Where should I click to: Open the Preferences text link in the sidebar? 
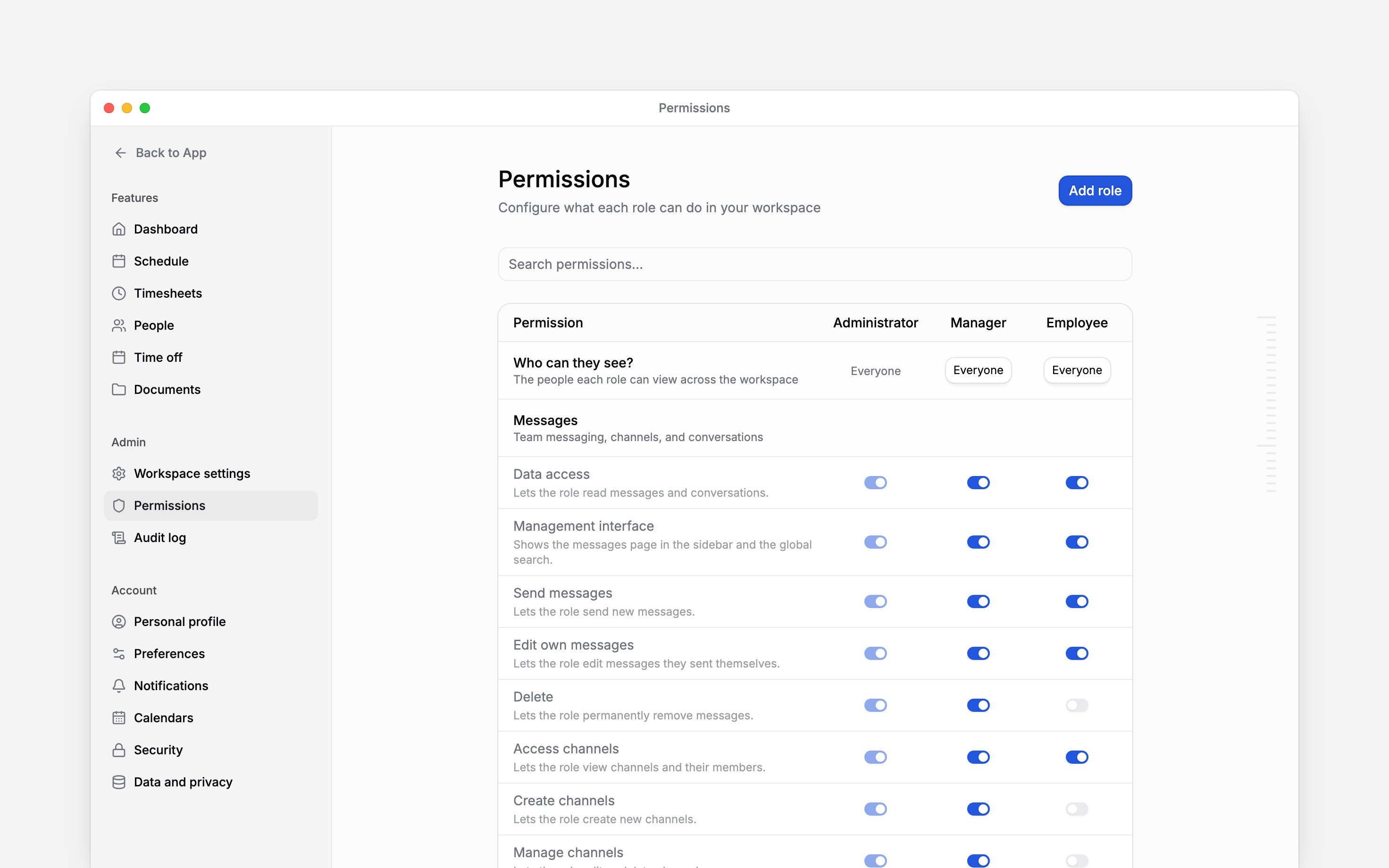169,654
